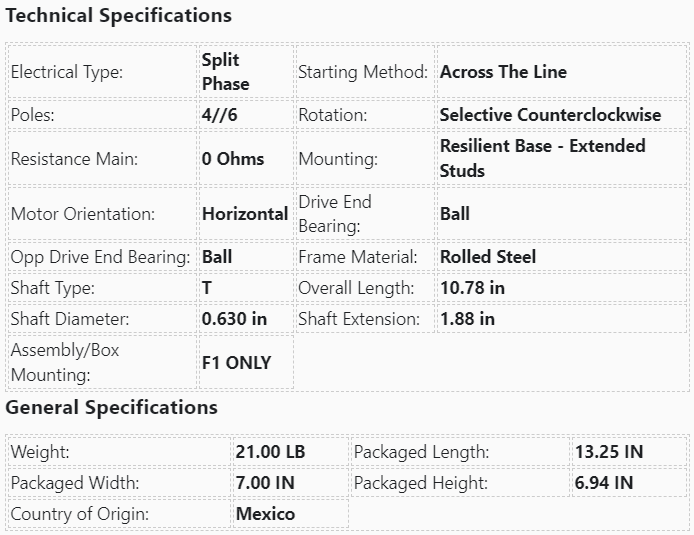
Task: Click the Across The Line value
Action: 503,72
